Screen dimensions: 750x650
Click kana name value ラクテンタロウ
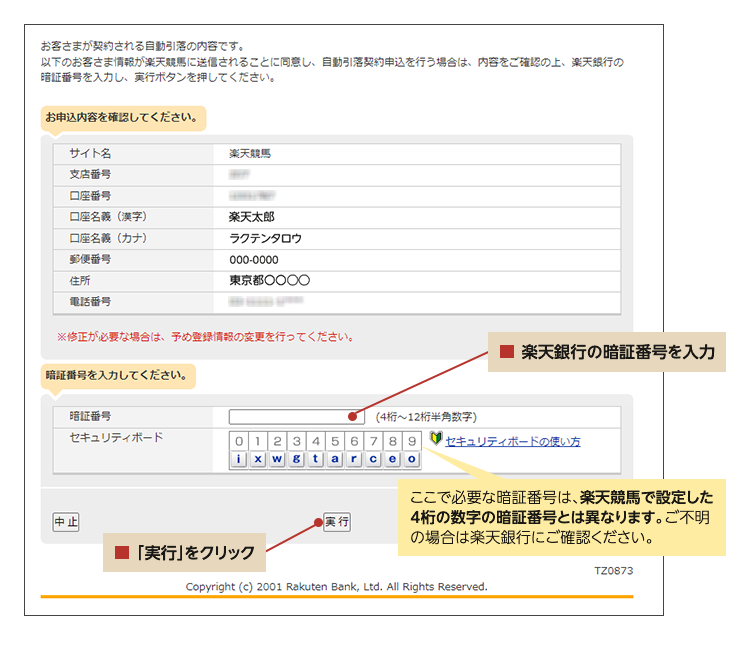[x=265, y=238]
